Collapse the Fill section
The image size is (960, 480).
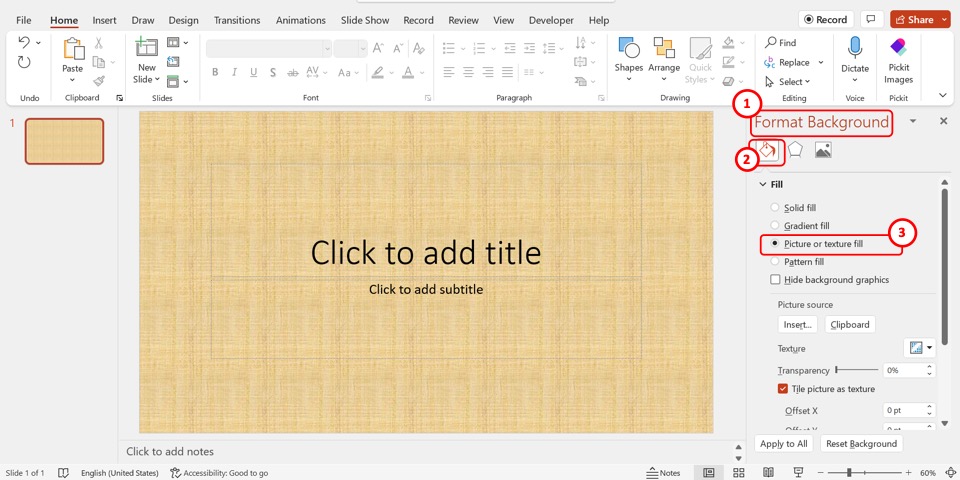(763, 184)
